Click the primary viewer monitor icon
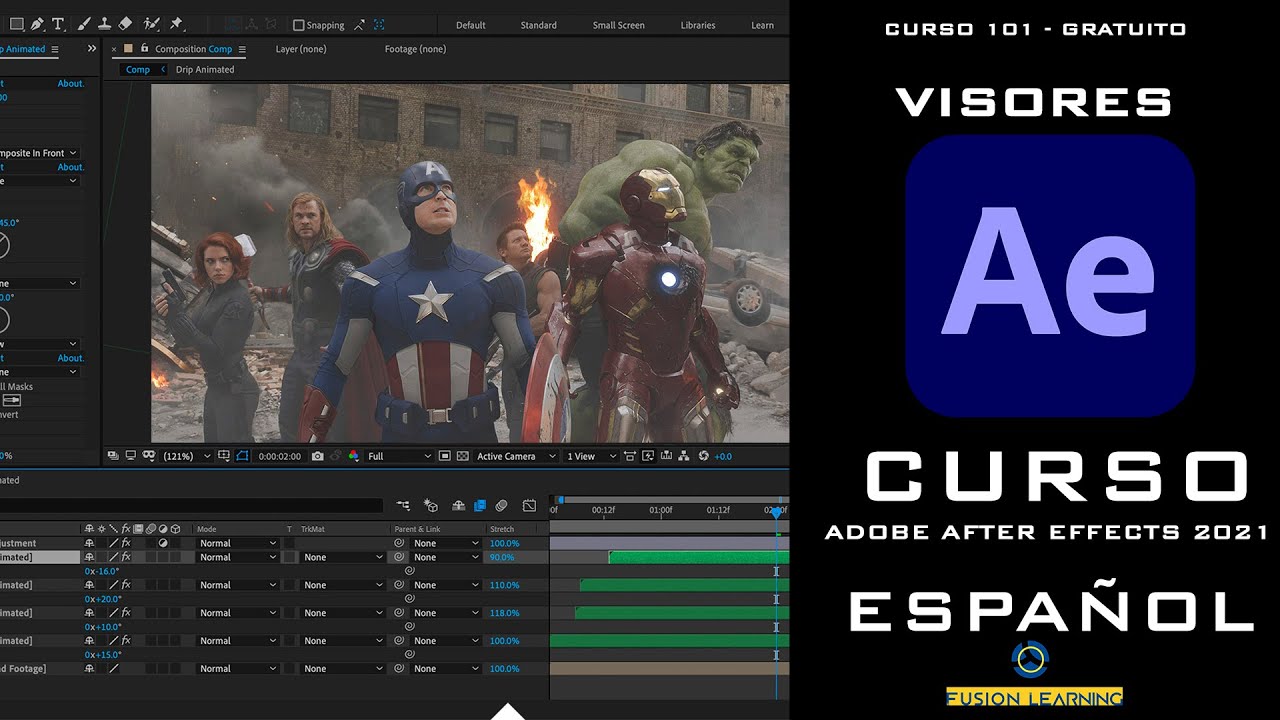 [x=130, y=456]
